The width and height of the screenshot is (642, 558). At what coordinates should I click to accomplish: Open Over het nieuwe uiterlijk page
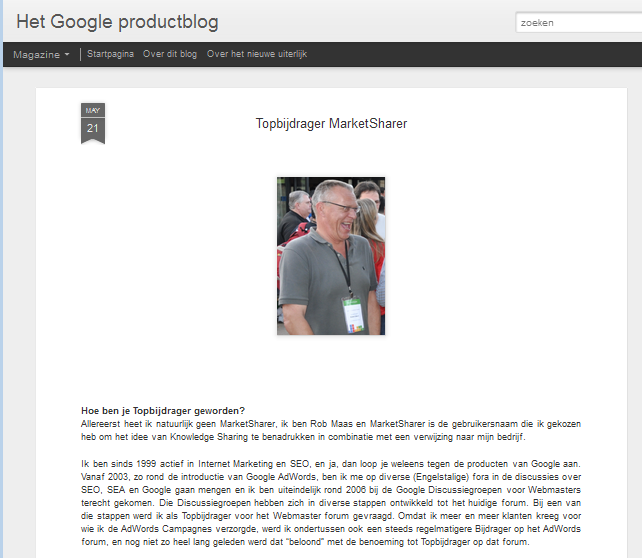tap(257, 54)
